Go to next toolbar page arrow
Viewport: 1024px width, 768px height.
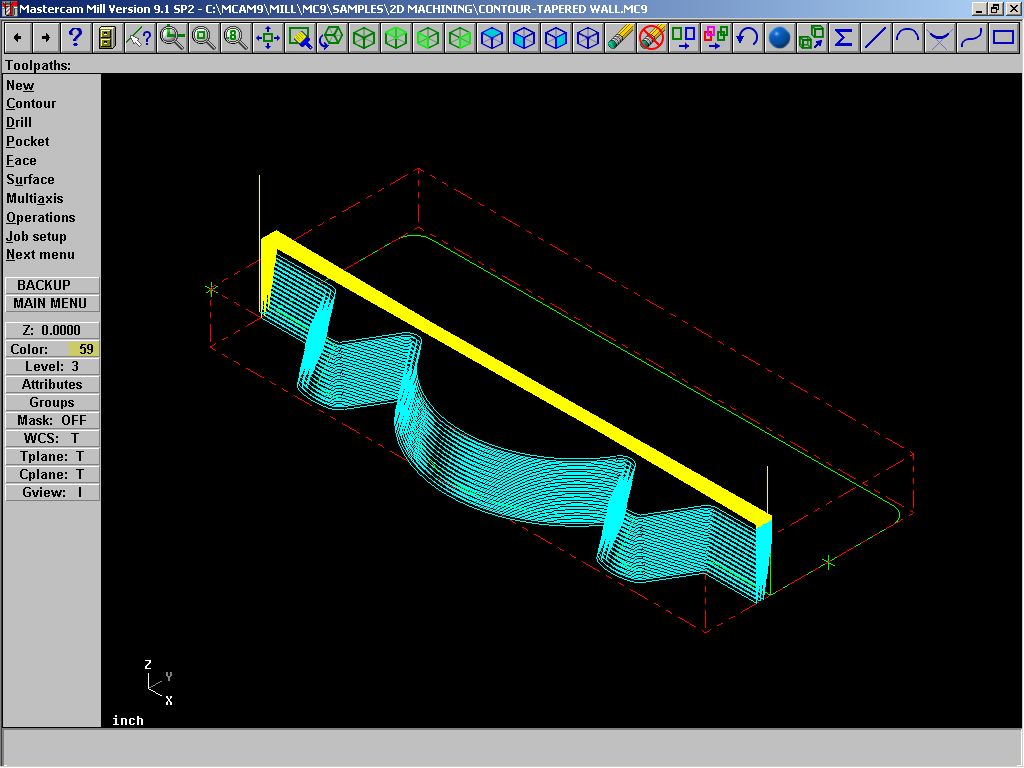[x=46, y=38]
